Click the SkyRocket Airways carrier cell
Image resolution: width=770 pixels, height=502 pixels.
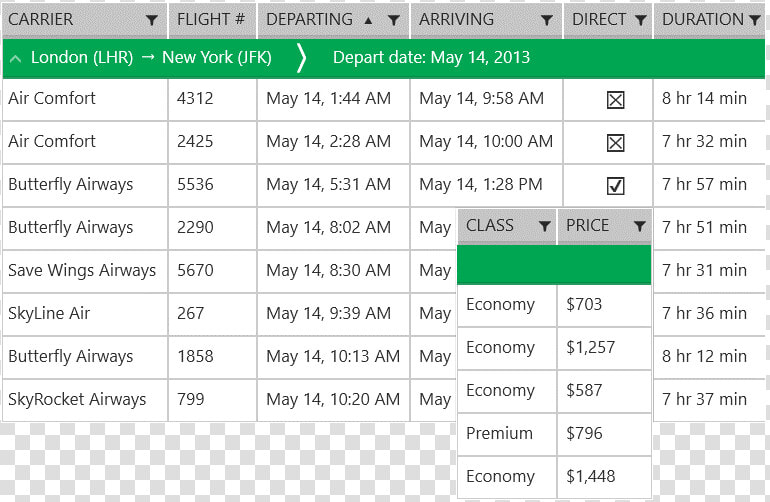click(85, 400)
